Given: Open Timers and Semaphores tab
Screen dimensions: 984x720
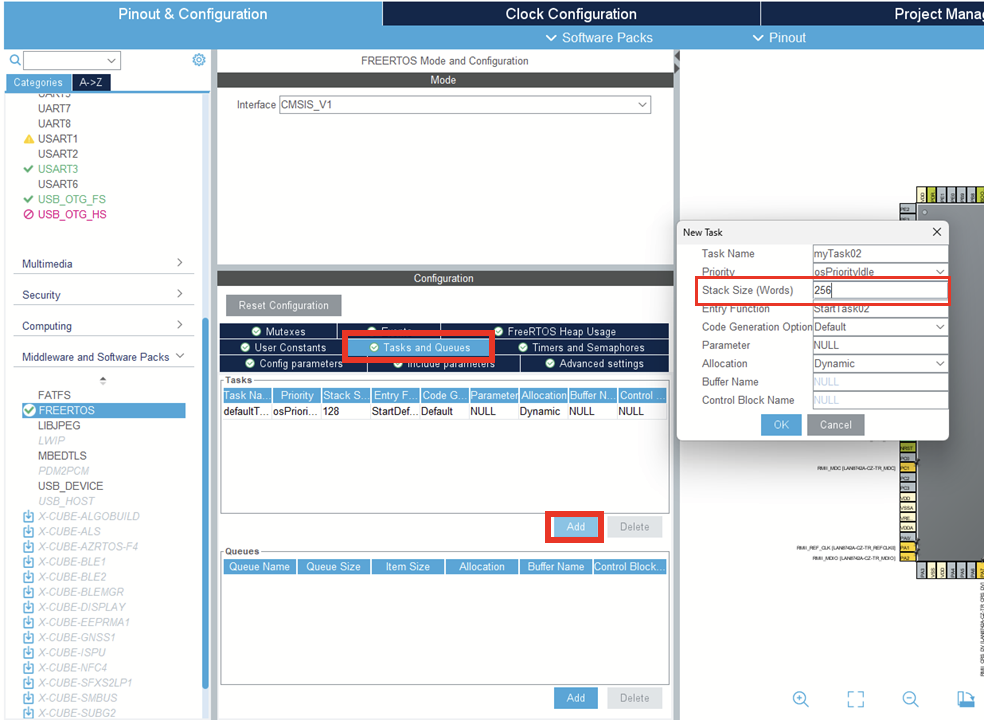Looking at the screenshot, I should [581, 347].
